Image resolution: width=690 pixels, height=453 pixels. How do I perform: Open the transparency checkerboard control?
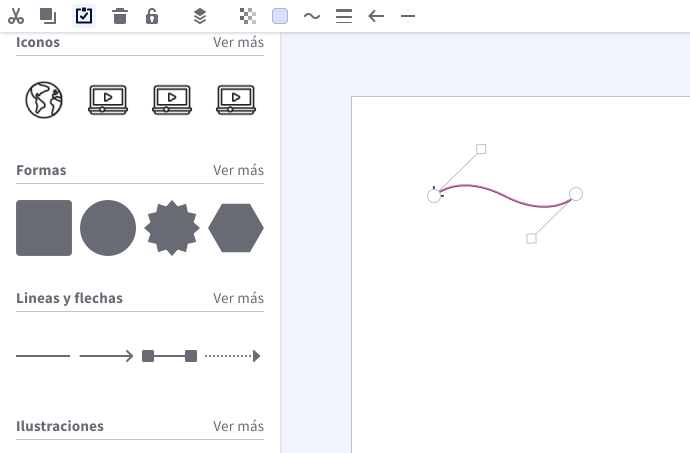[248, 16]
